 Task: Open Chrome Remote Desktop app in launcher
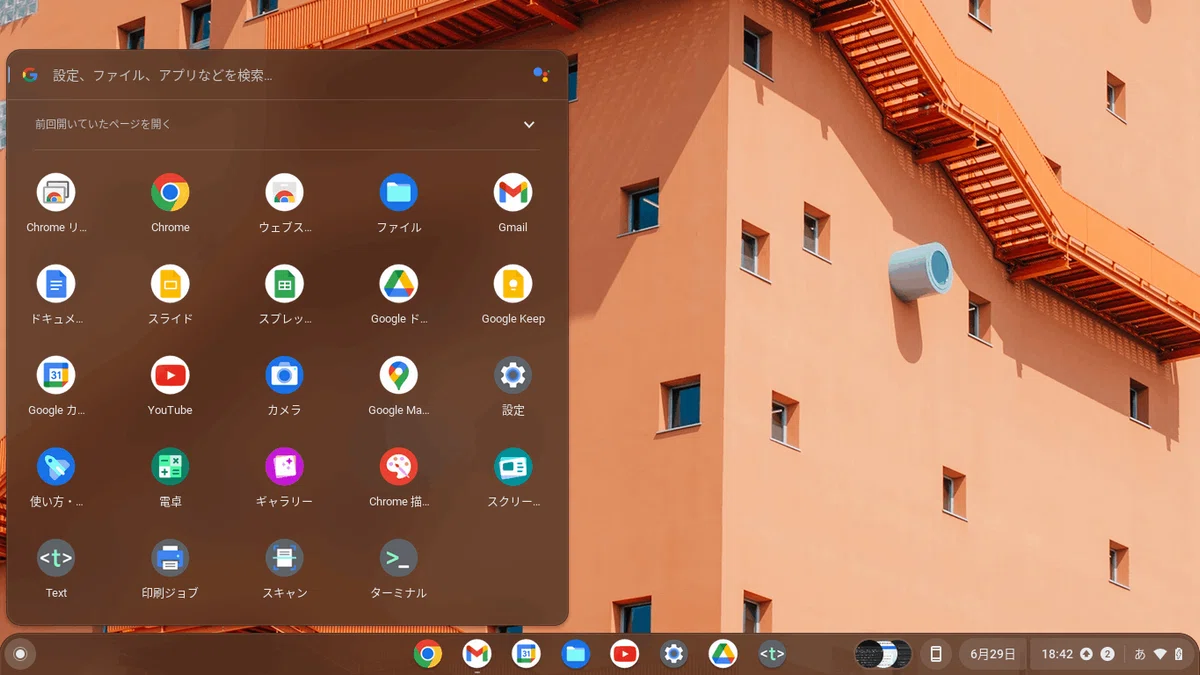56,192
